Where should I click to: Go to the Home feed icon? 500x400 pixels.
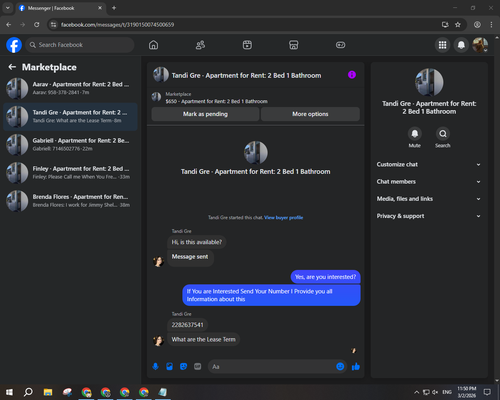[x=153, y=45]
